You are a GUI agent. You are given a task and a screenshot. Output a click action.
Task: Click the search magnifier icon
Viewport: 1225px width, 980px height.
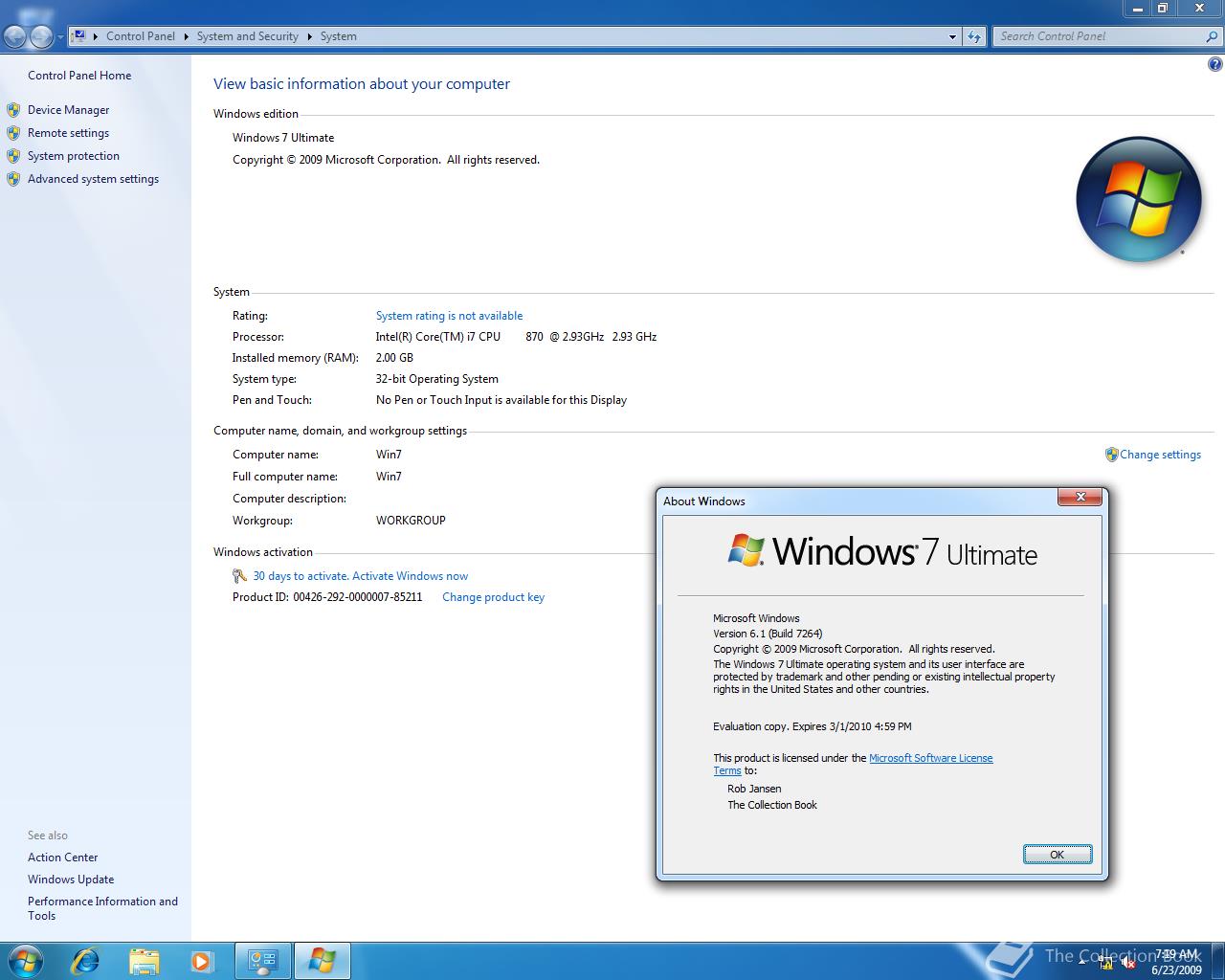[x=1214, y=36]
